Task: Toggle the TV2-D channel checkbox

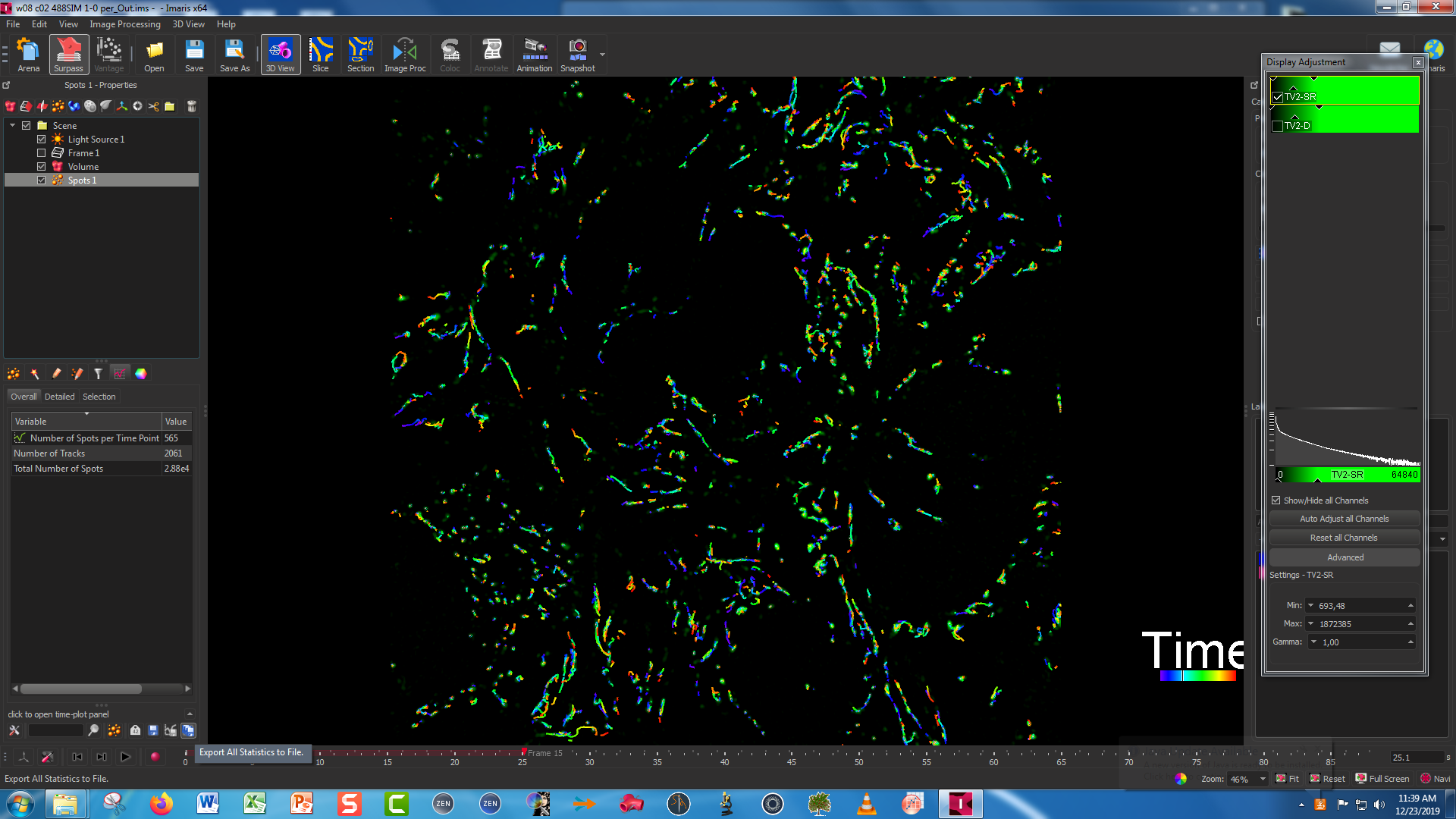Action: click(x=1278, y=126)
